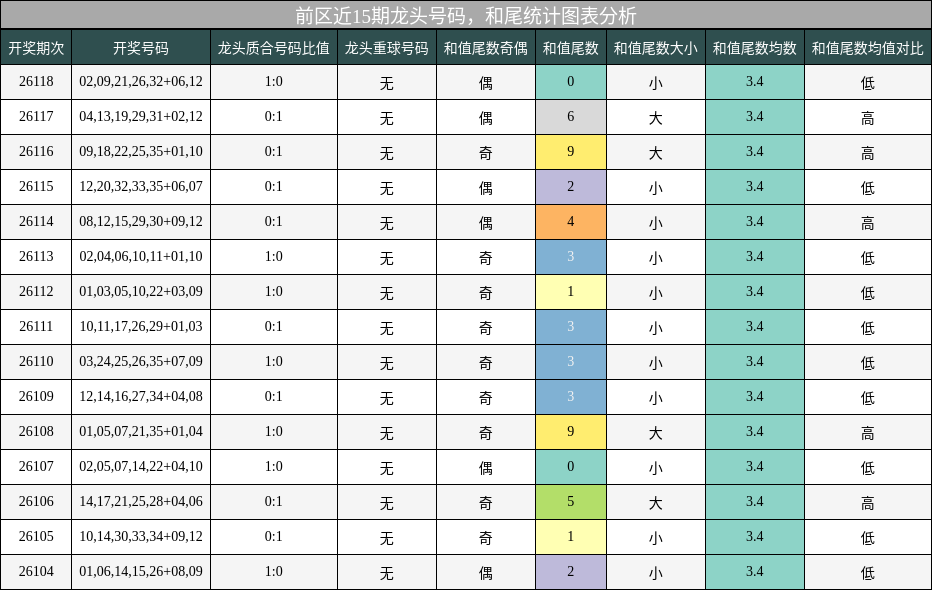Click draw numbers 03,24,25,26,35+07,09
Viewport: 932px width, 590px height.
pos(141,362)
